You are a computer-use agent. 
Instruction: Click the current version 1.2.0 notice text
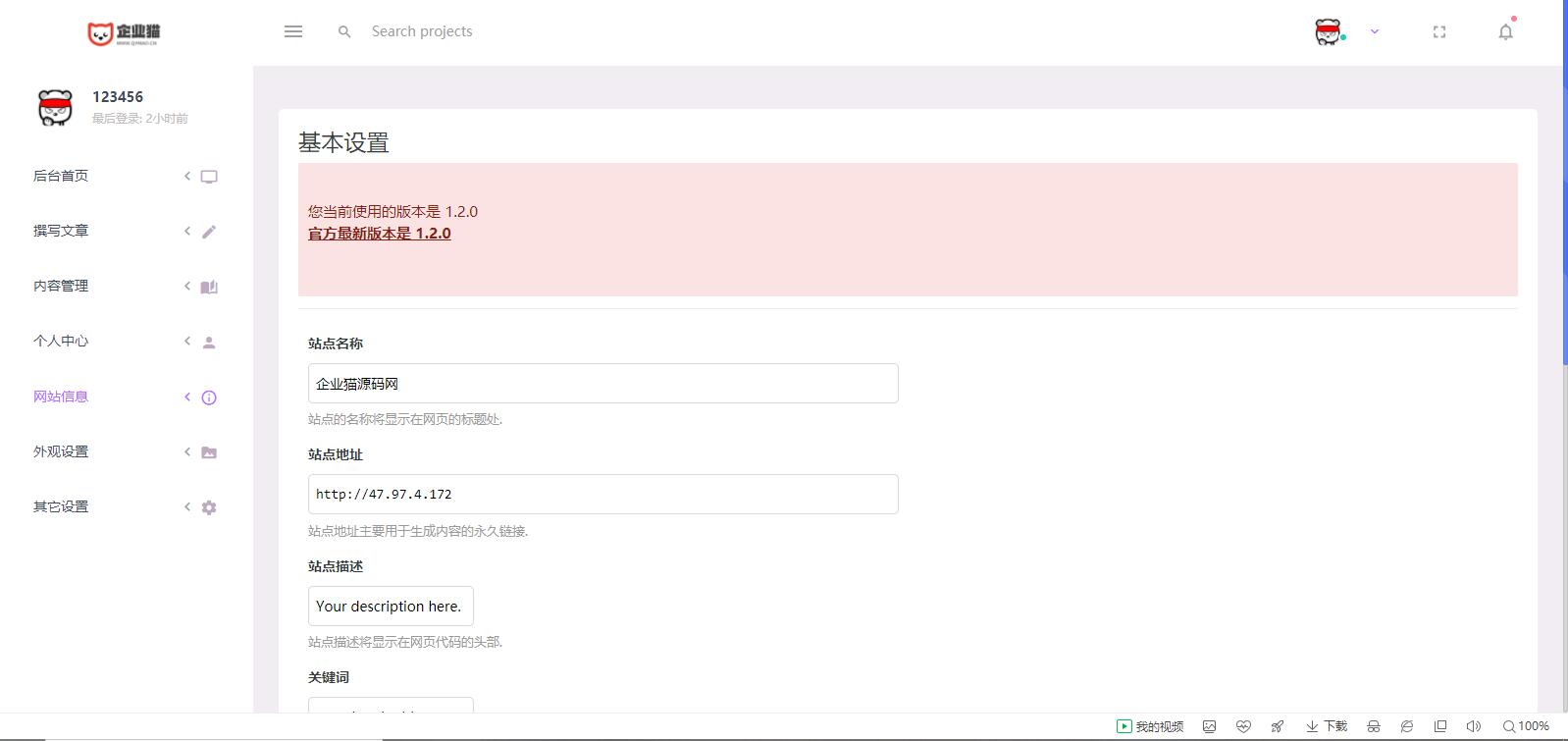coord(392,211)
